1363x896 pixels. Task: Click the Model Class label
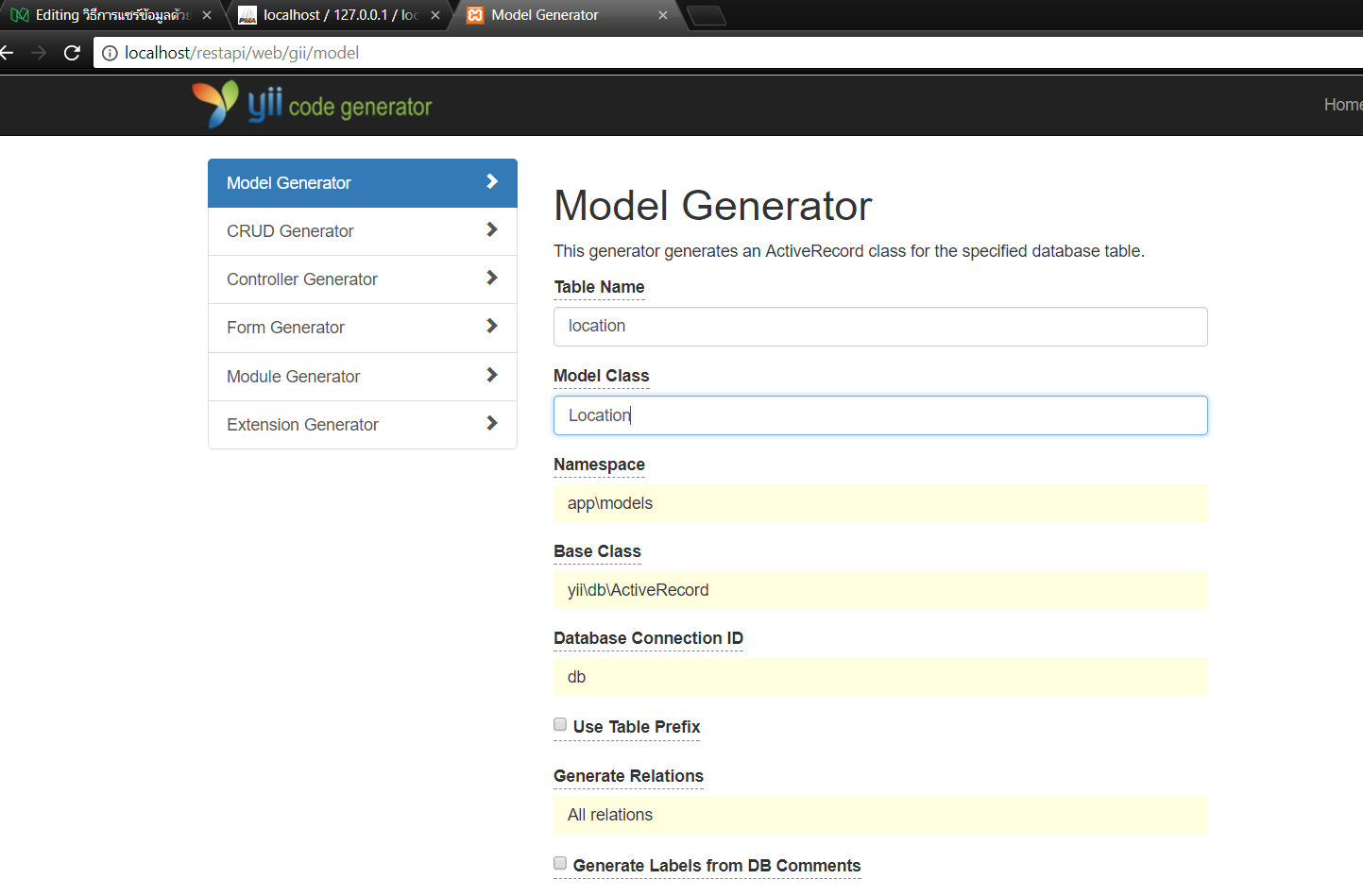[601, 376]
